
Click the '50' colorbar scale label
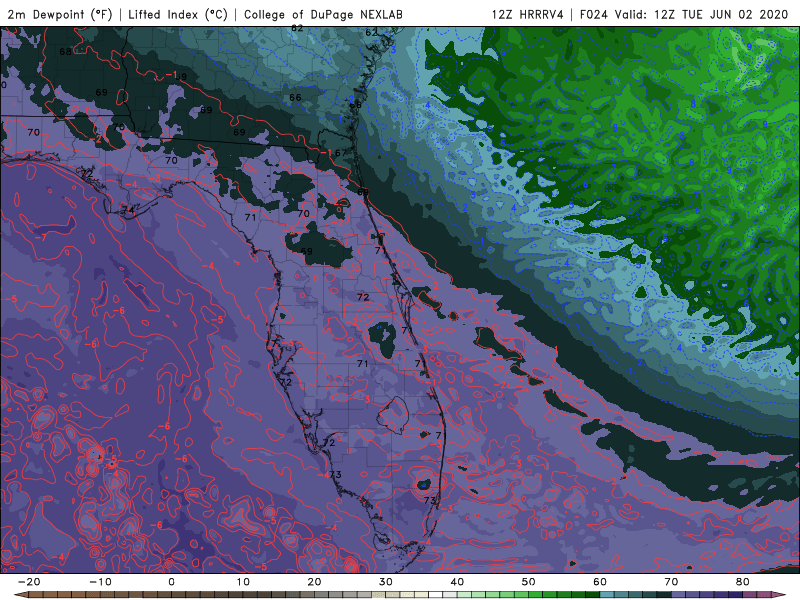tap(529, 582)
